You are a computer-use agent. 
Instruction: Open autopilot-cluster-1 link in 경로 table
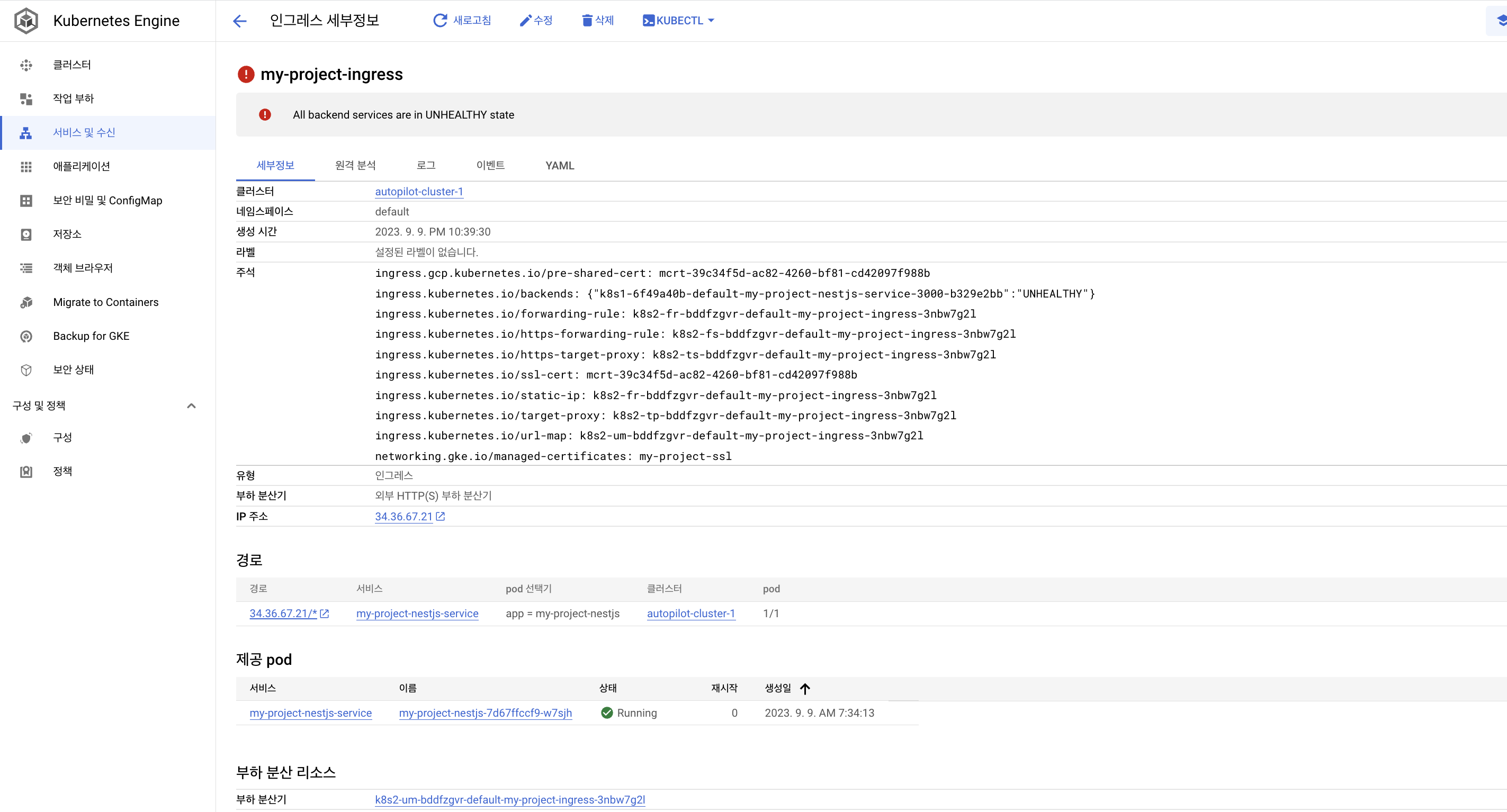(x=691, y=613)
